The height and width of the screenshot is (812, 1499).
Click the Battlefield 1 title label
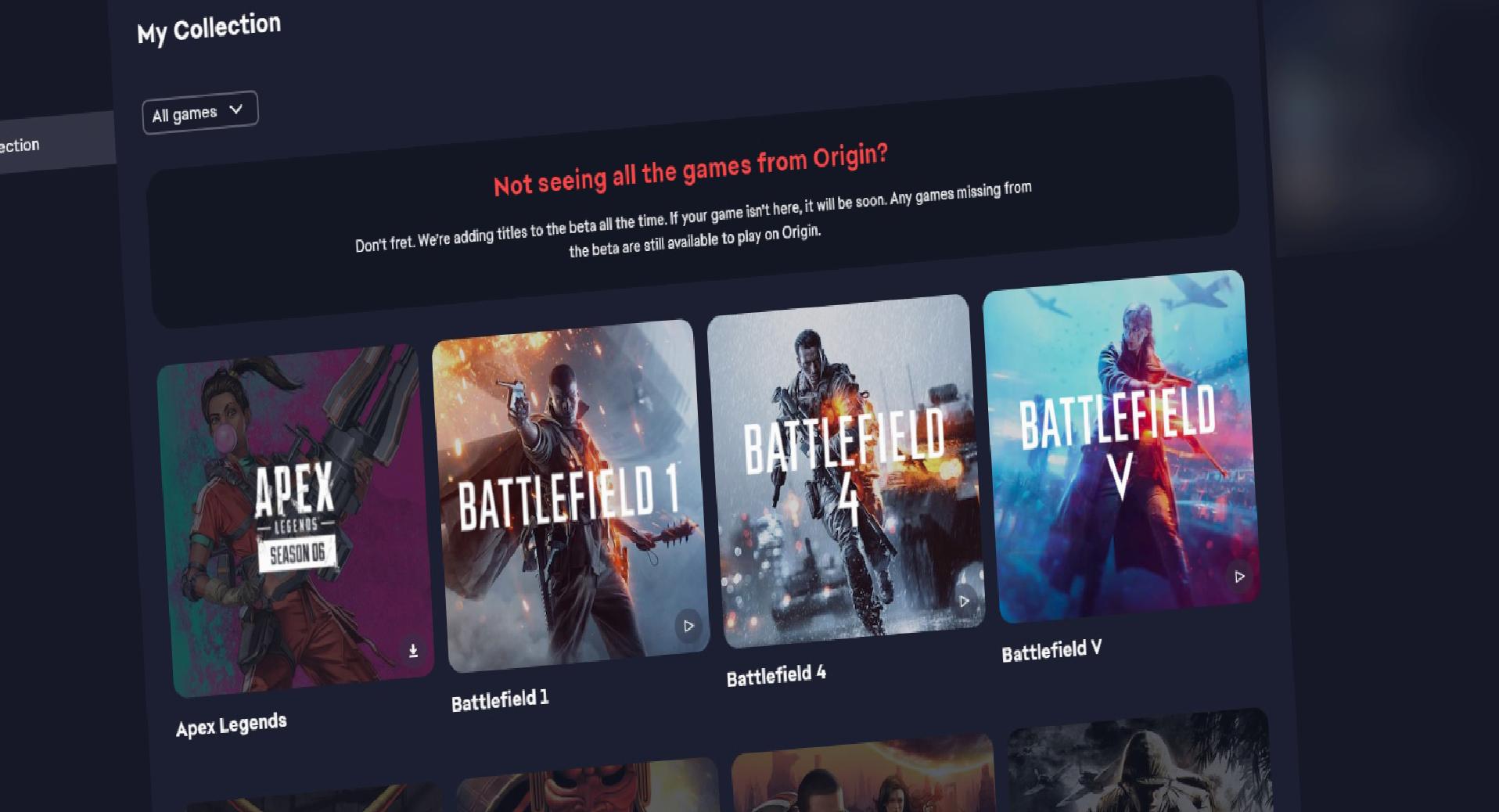click(500, 699)
